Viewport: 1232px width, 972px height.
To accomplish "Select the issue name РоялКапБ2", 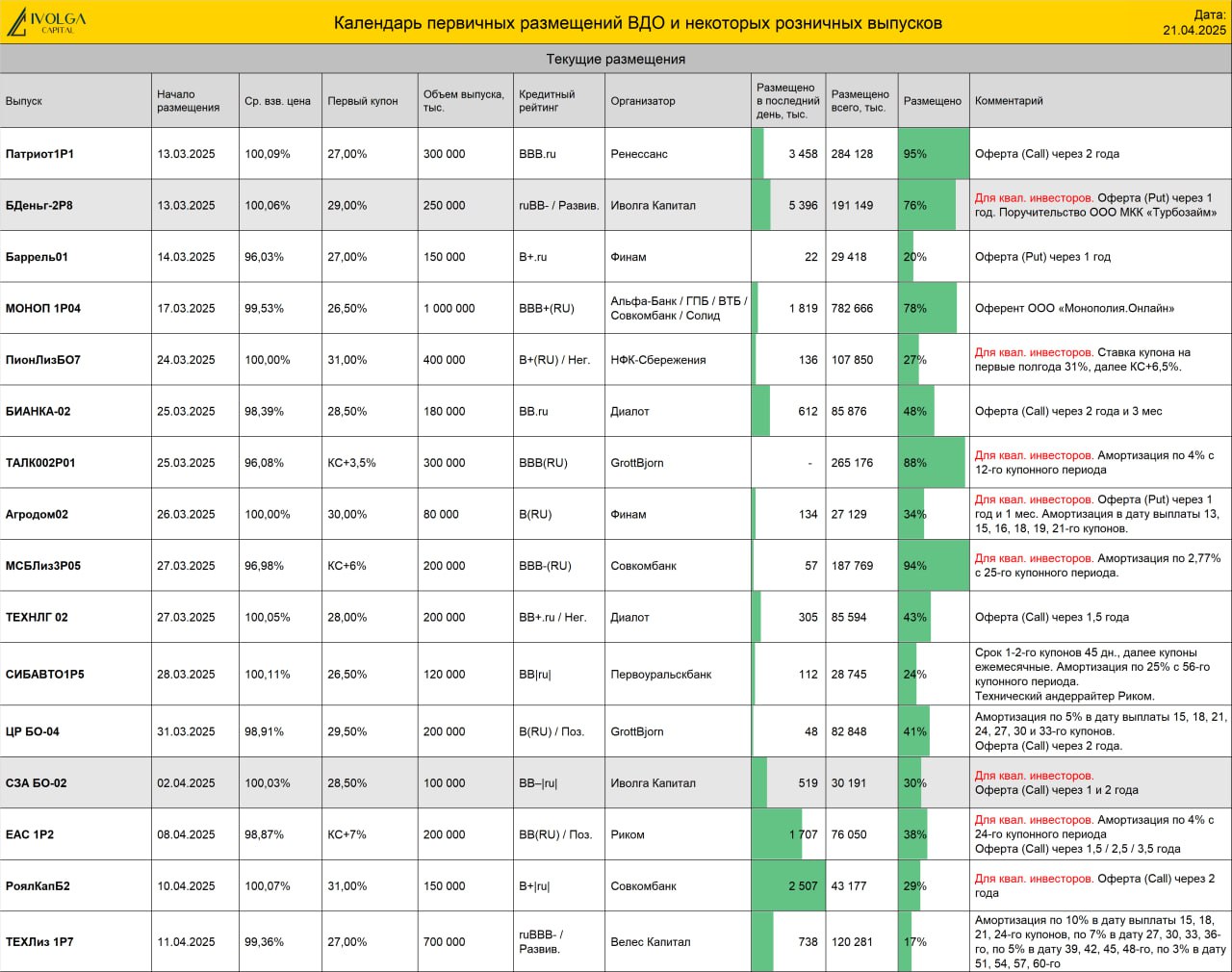I will 38,886.
